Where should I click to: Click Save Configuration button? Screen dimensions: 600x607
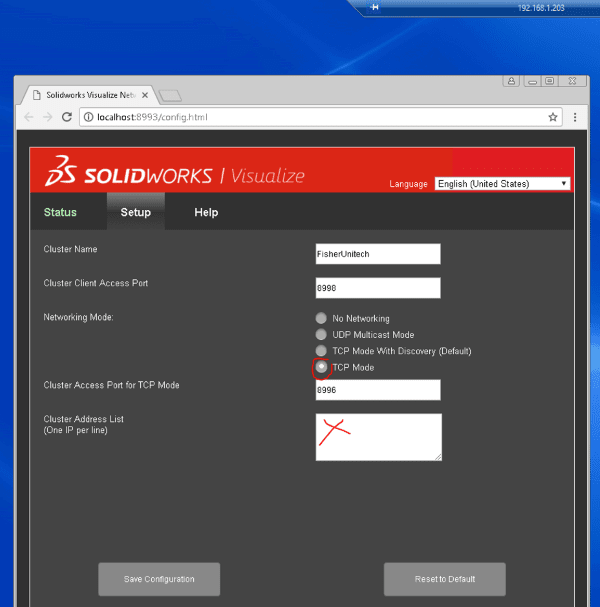(159, 579)
